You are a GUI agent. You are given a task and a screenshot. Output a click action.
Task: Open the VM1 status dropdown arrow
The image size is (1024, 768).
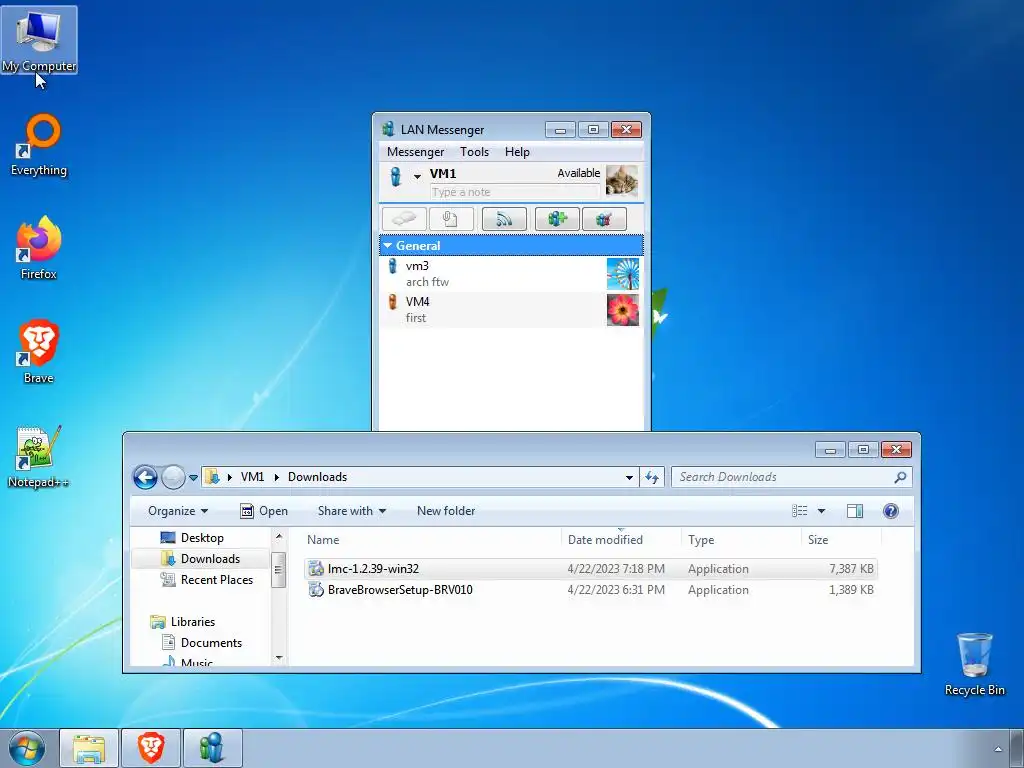click(x=417, y=176)
